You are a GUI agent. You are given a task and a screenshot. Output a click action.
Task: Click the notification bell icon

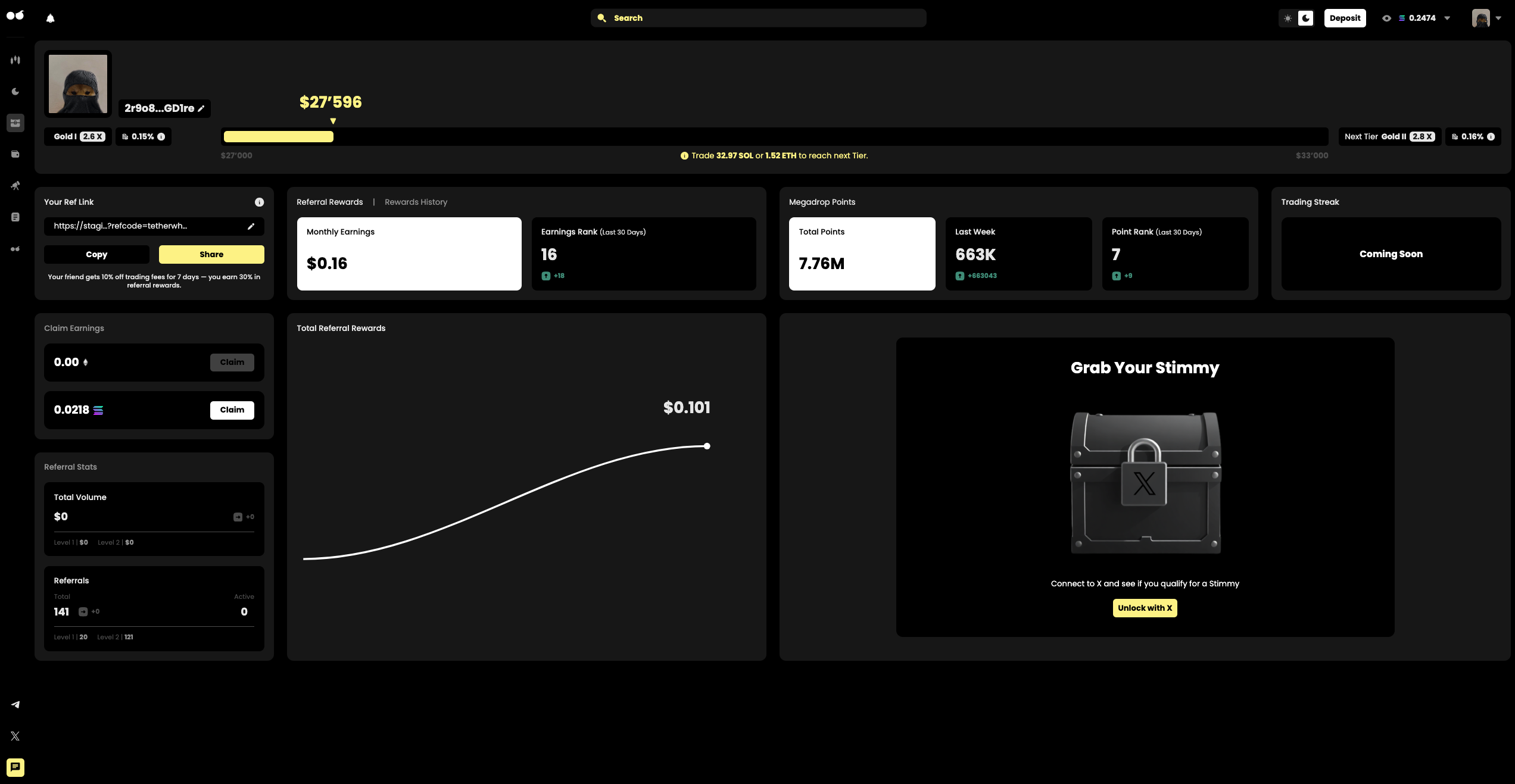click(51, 18)
